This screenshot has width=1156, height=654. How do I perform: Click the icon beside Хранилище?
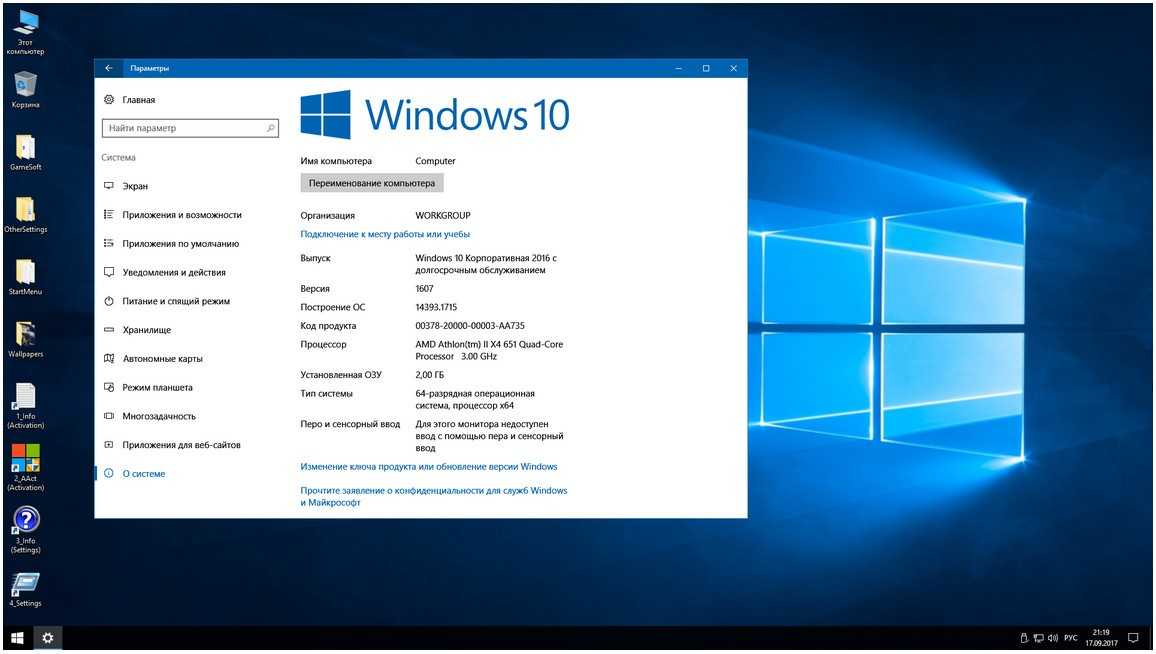click(x=109, y=330)
